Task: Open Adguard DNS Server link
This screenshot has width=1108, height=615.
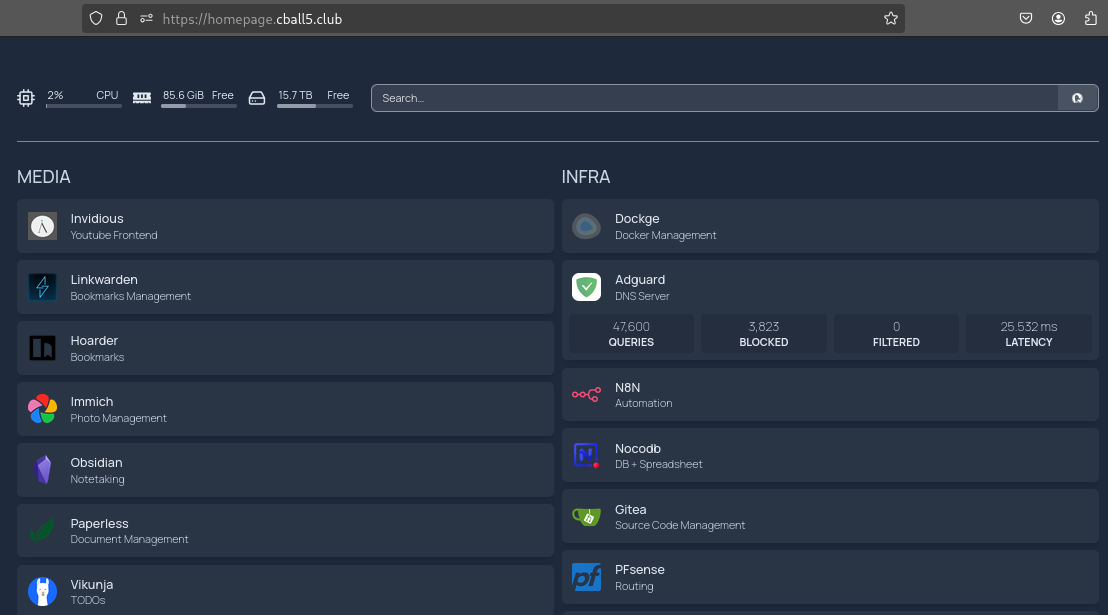Action: pyautogui.click(x=830, y=287)
